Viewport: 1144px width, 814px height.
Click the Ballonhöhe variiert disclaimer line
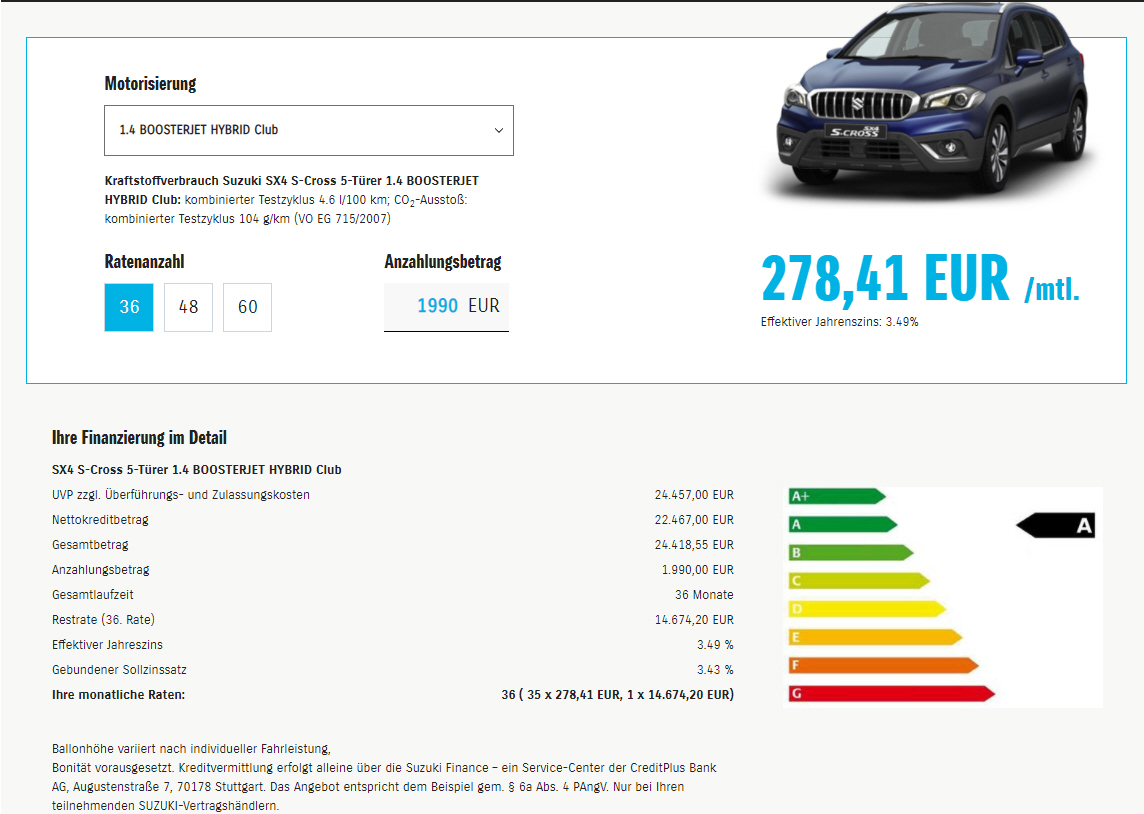tap(191, 749)
